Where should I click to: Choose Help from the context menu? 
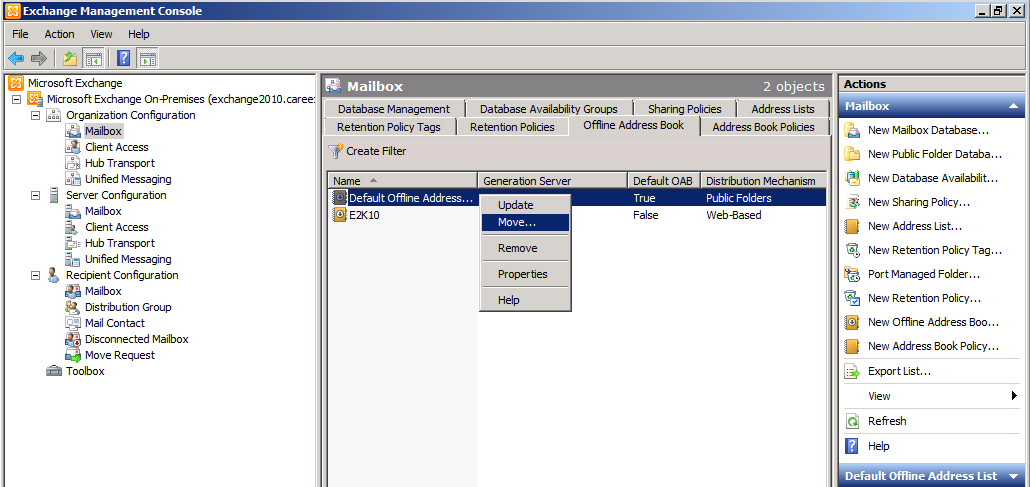pos(525,300)
